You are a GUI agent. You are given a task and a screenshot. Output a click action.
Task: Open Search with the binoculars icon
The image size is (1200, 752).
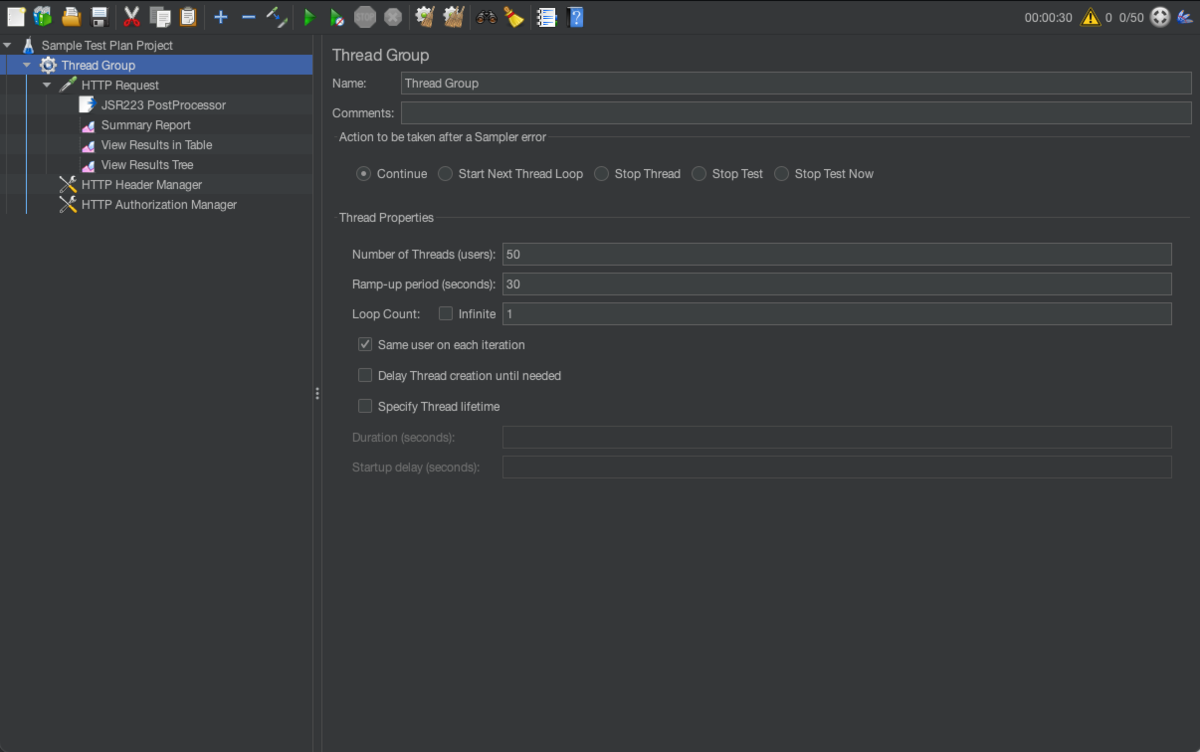tap(486, 17)
